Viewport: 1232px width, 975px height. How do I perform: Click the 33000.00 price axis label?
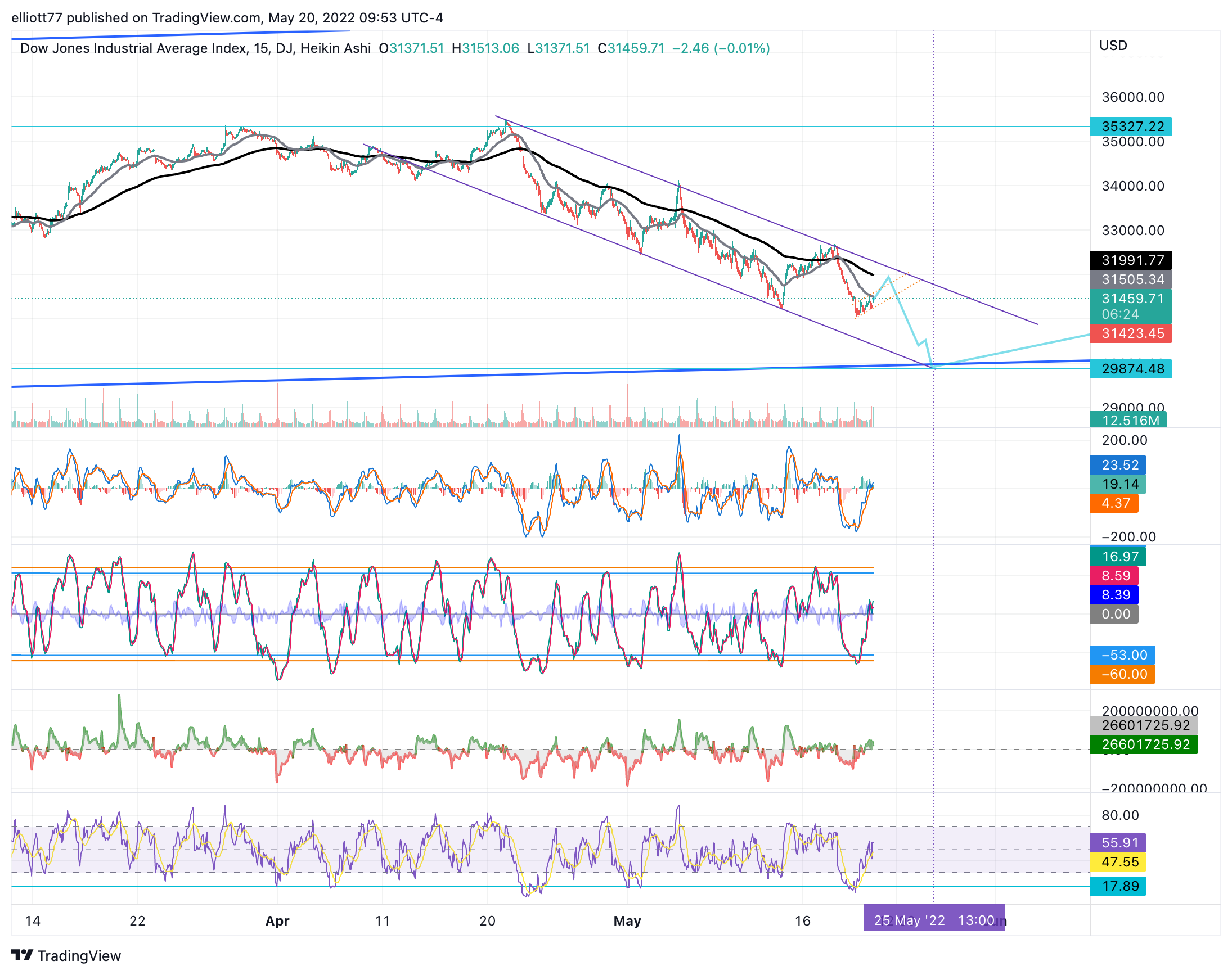click(1132, 231)
